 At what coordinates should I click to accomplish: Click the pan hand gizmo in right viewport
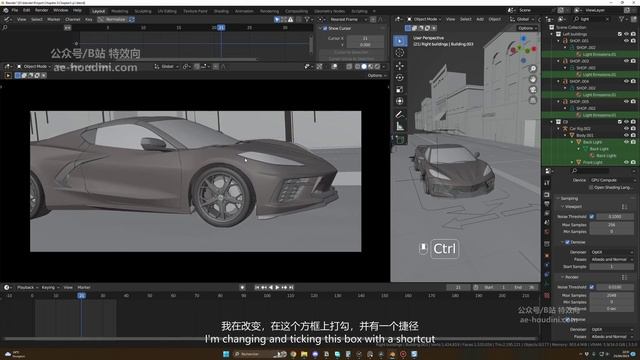533,79
